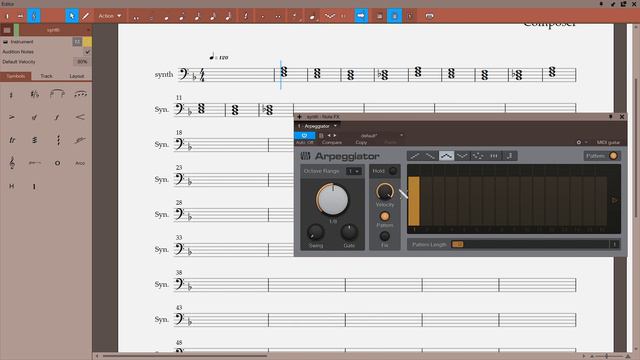Click the Velocity knob
Image resolution: width=640 pixels, height=360 pixels.
(384, 191)
